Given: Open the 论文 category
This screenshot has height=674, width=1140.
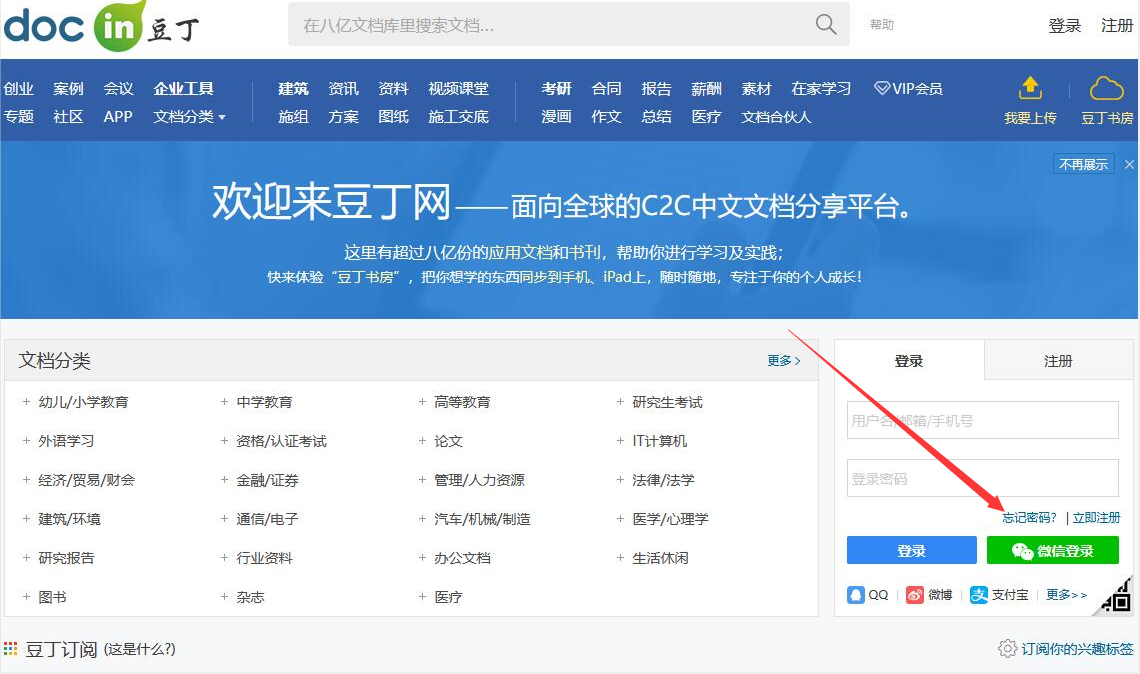Looking at the screenshot, I should click(x=449, y=441).
